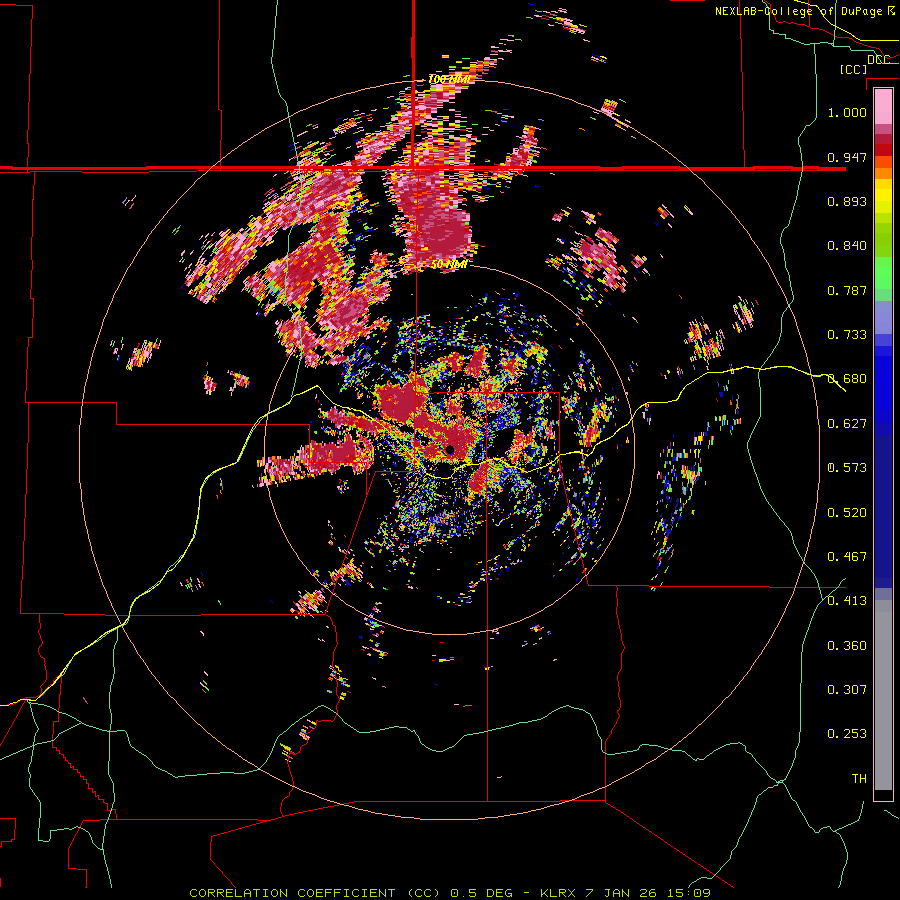Image resolution: width=900 pixels, height=900 pixels.
Task: Click the 0.733 scale label
Action: click(847, 335)
